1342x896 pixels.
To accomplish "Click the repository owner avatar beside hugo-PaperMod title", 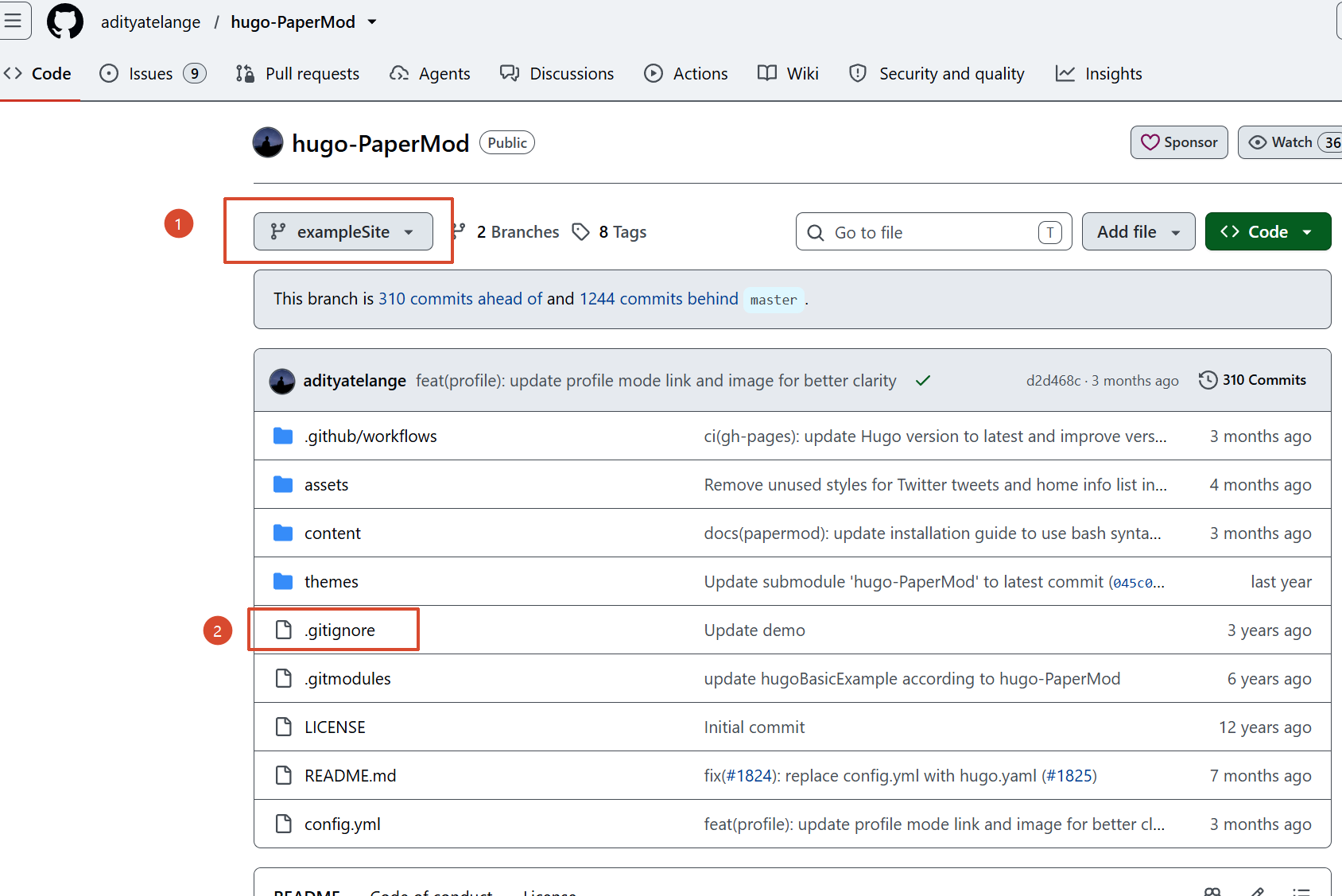I will click(268, 143).
